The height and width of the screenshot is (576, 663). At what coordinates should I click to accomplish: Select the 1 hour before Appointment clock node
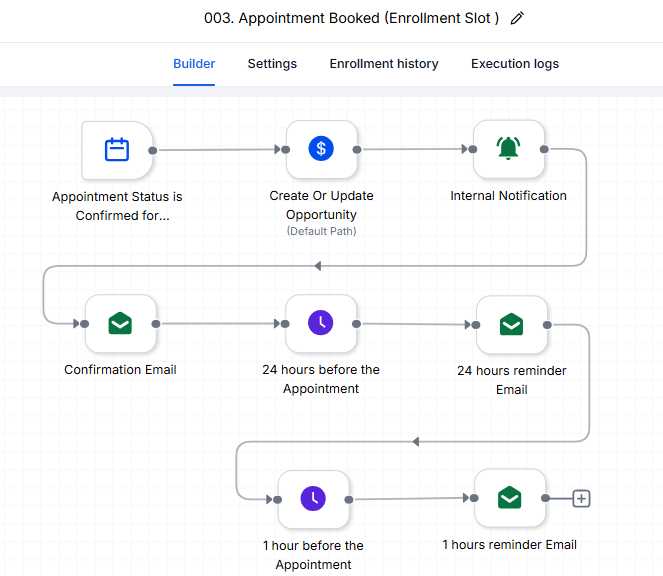(x=313, y=499)
